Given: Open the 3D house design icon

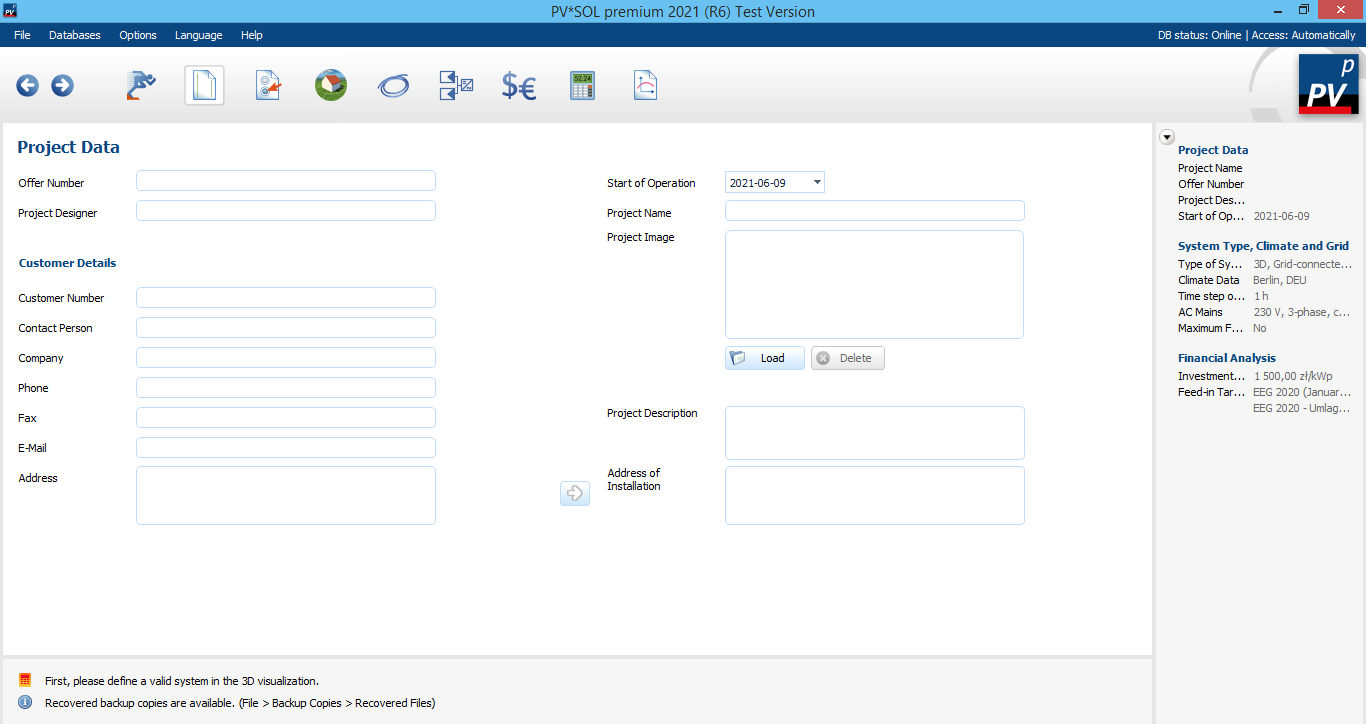Looking at the screenshot, I should 331,86.
